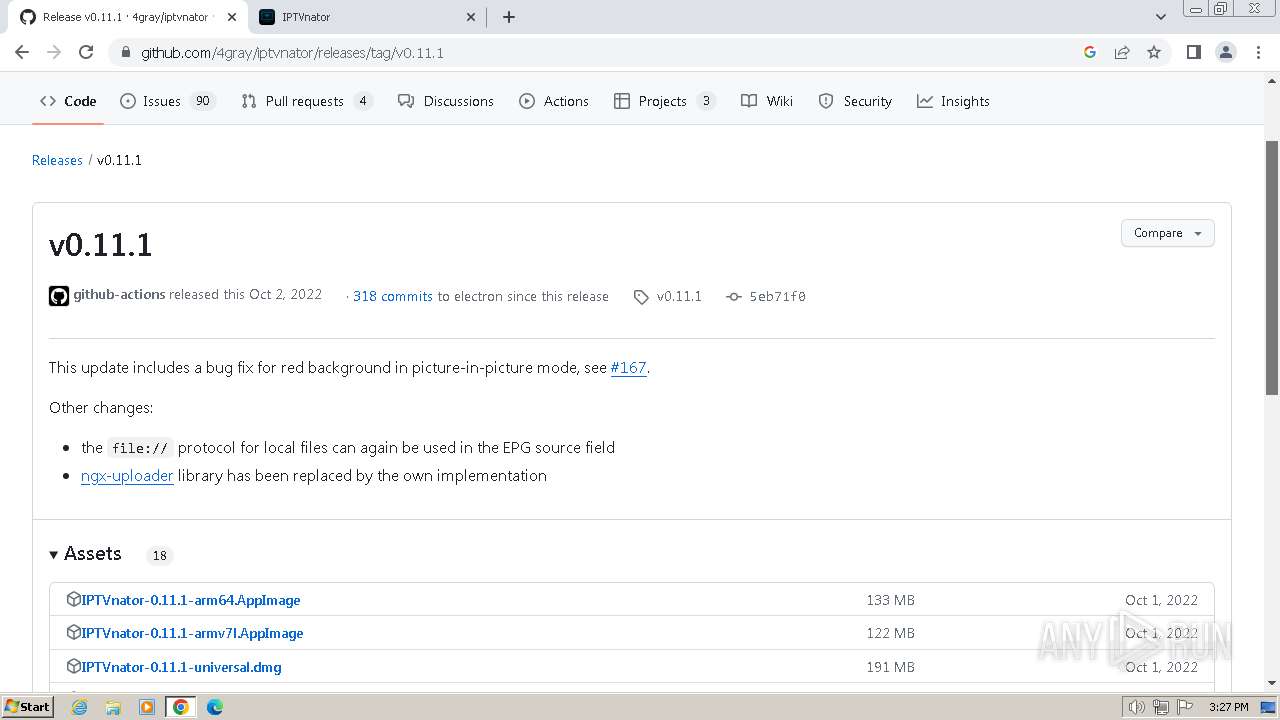The image size is (1280, 720).
Task: Open the 318 commits link
Action: [393, 296]
